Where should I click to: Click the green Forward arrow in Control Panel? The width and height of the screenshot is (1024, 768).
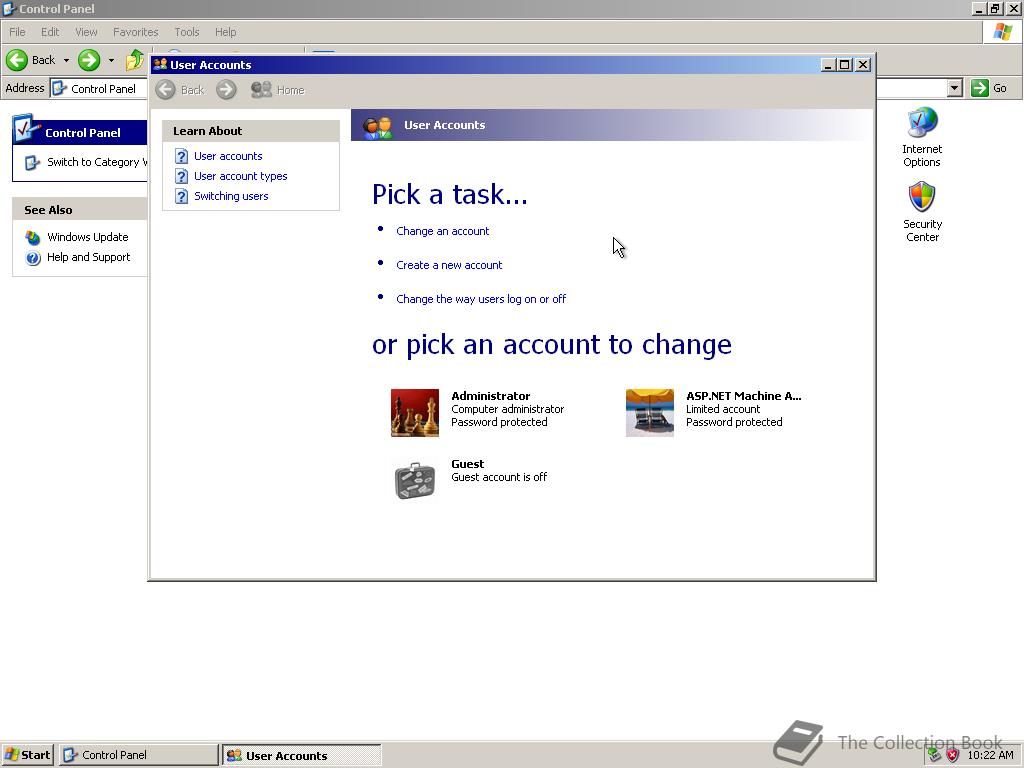(x=89, y=60)
